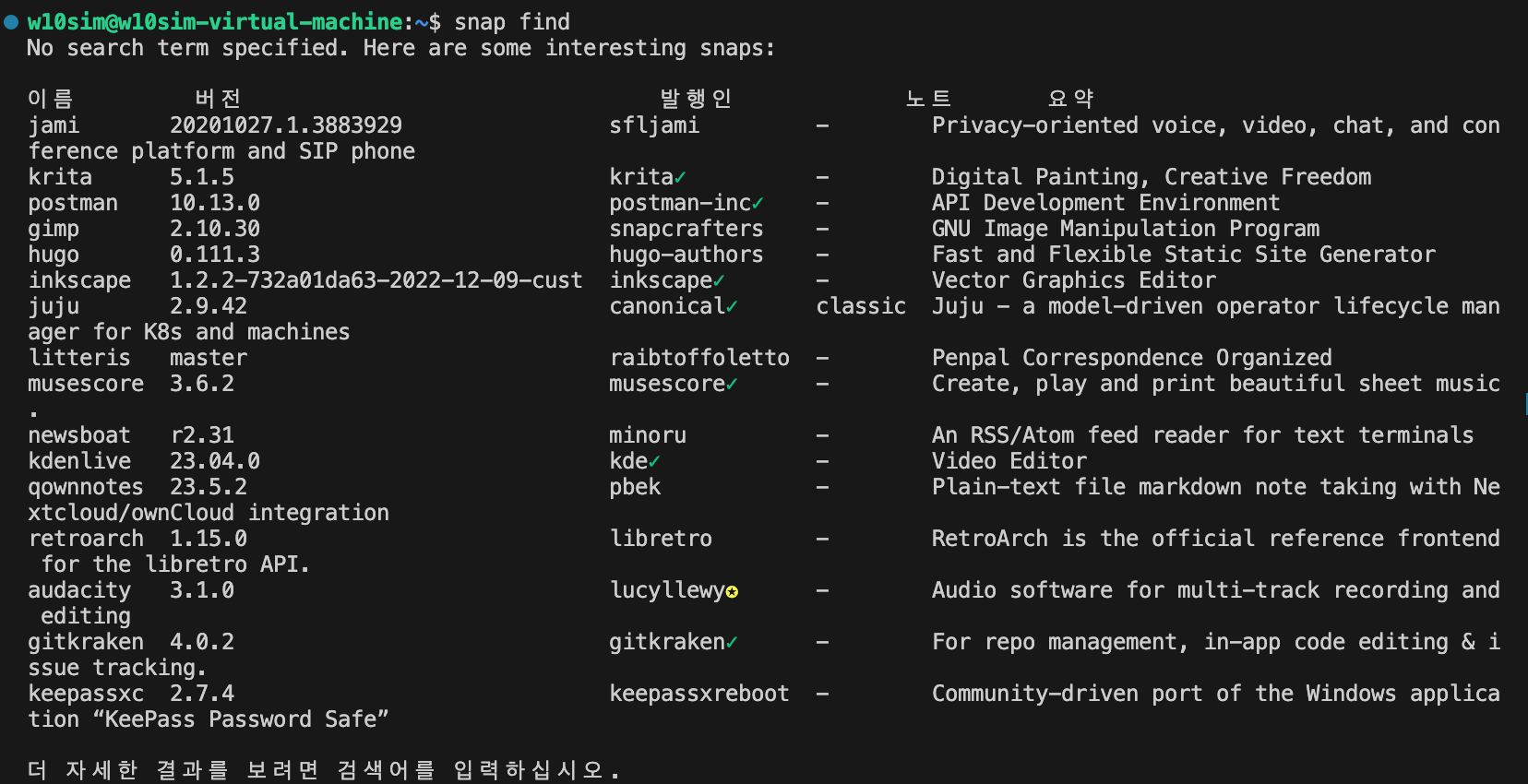Click the scrollbar marker on the right edge
Viewport: 1528px width, 784px height.
click(x=1526, y=403)
